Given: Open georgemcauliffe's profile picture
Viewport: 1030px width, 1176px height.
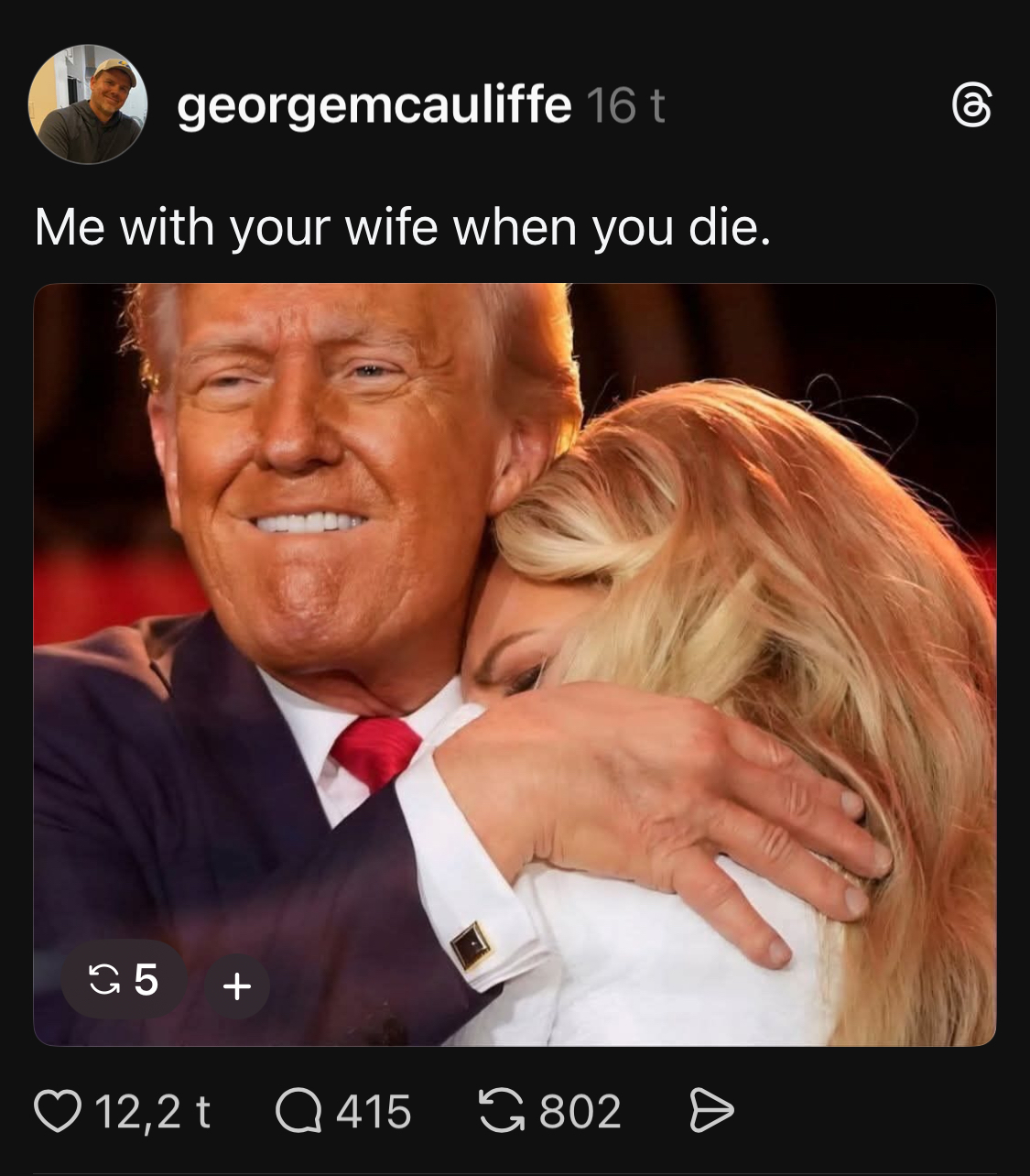Looking at the screenshot, I should click(88, 104).
